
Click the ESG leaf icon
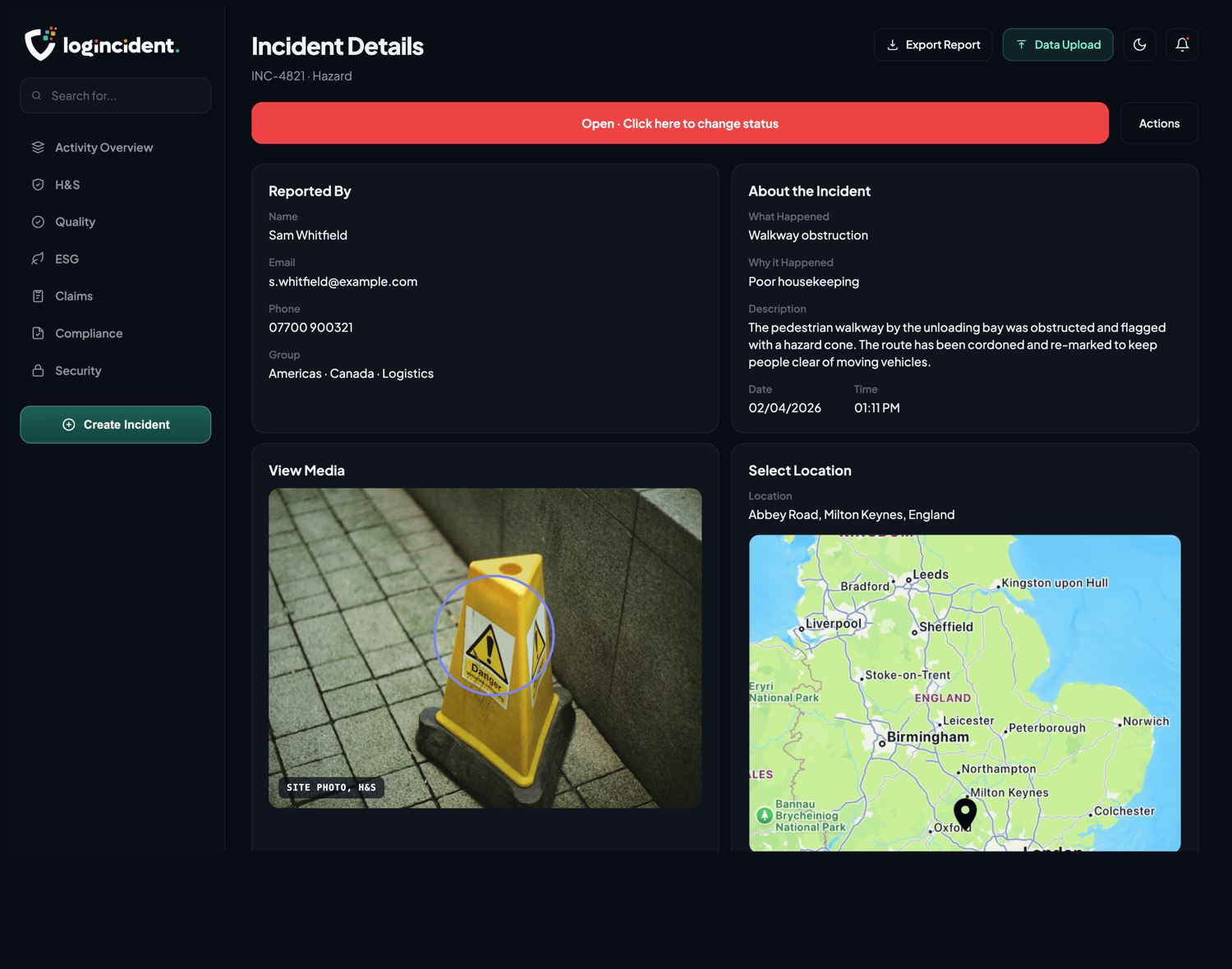[38, 259]
